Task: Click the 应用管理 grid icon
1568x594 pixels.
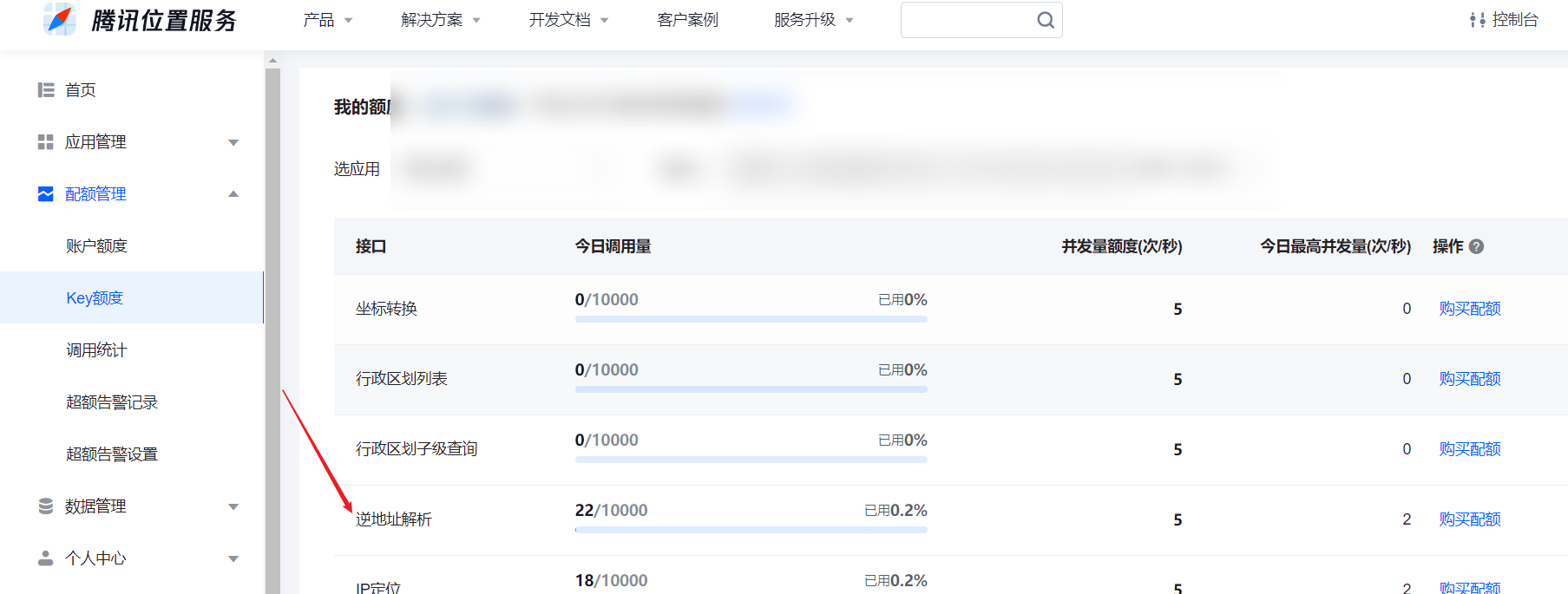Action: tap(46, 142)
